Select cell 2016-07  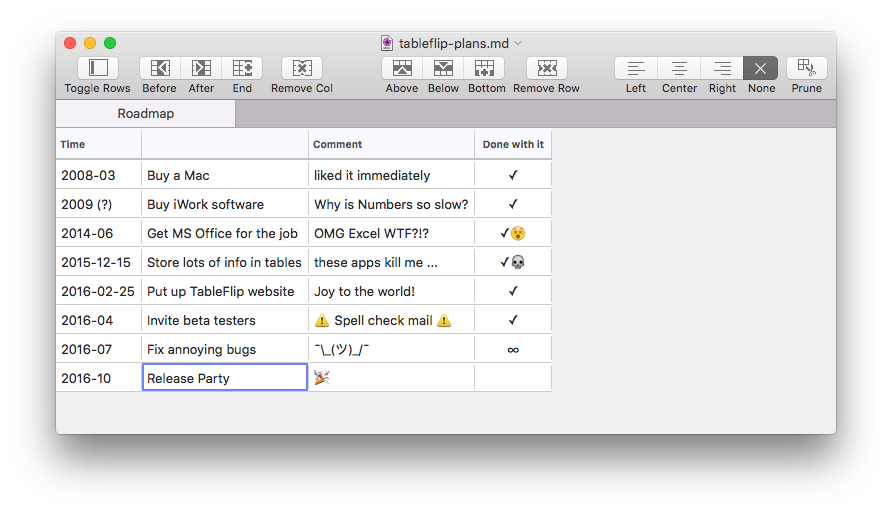(98, 349)
